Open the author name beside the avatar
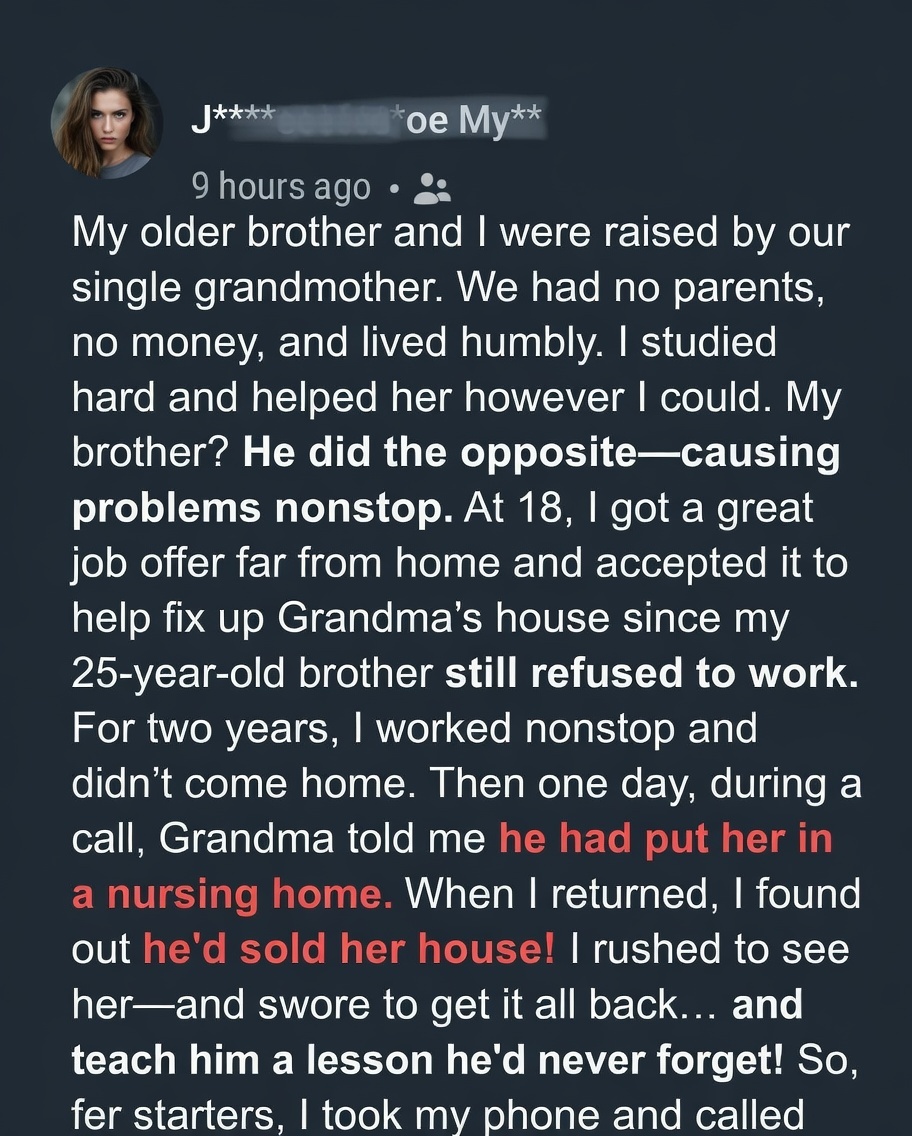The image size is (912, 1136). [366, 122]
